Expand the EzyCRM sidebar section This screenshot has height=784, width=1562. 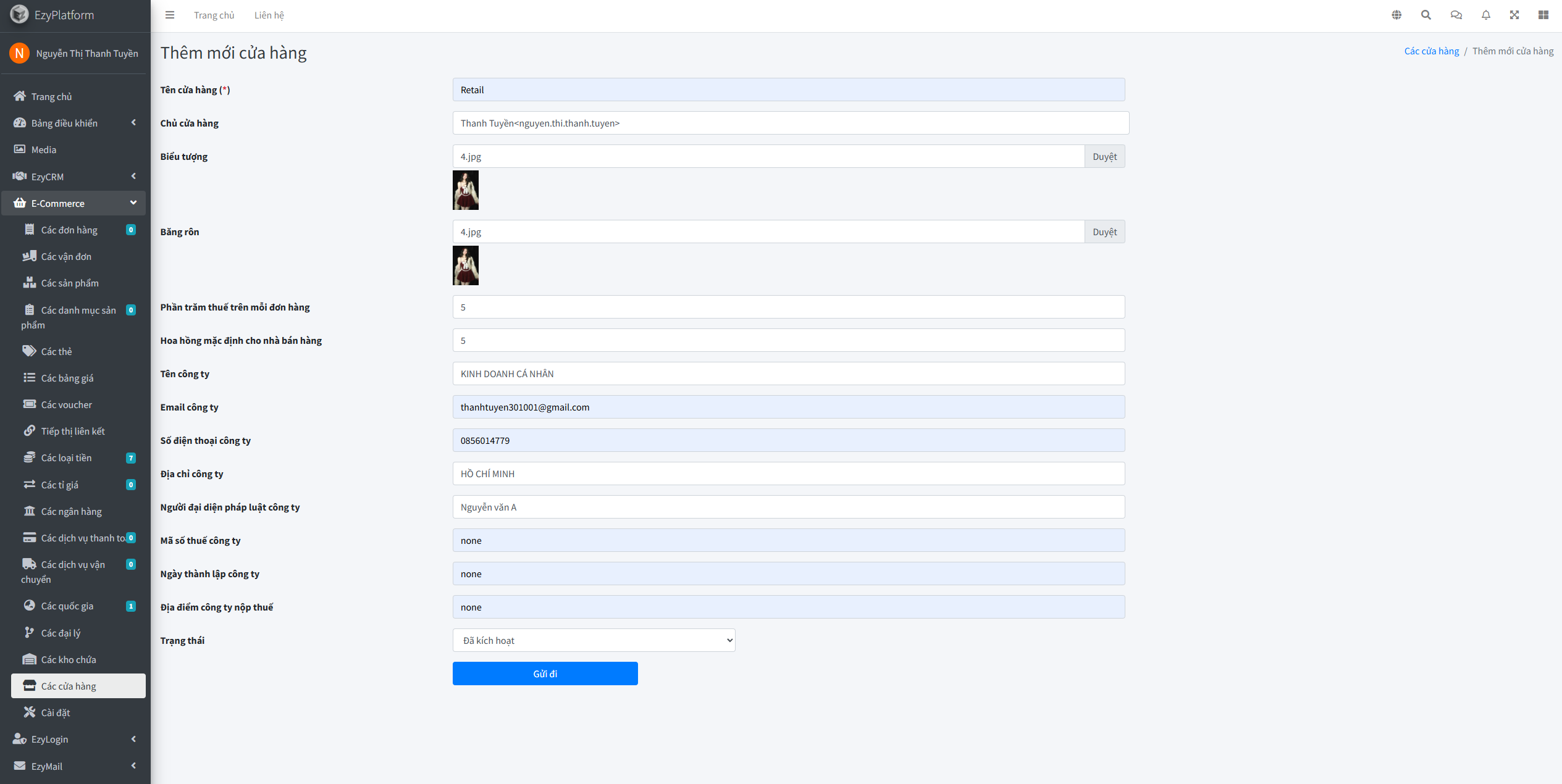pyautogui.click(x=74, y=177)
